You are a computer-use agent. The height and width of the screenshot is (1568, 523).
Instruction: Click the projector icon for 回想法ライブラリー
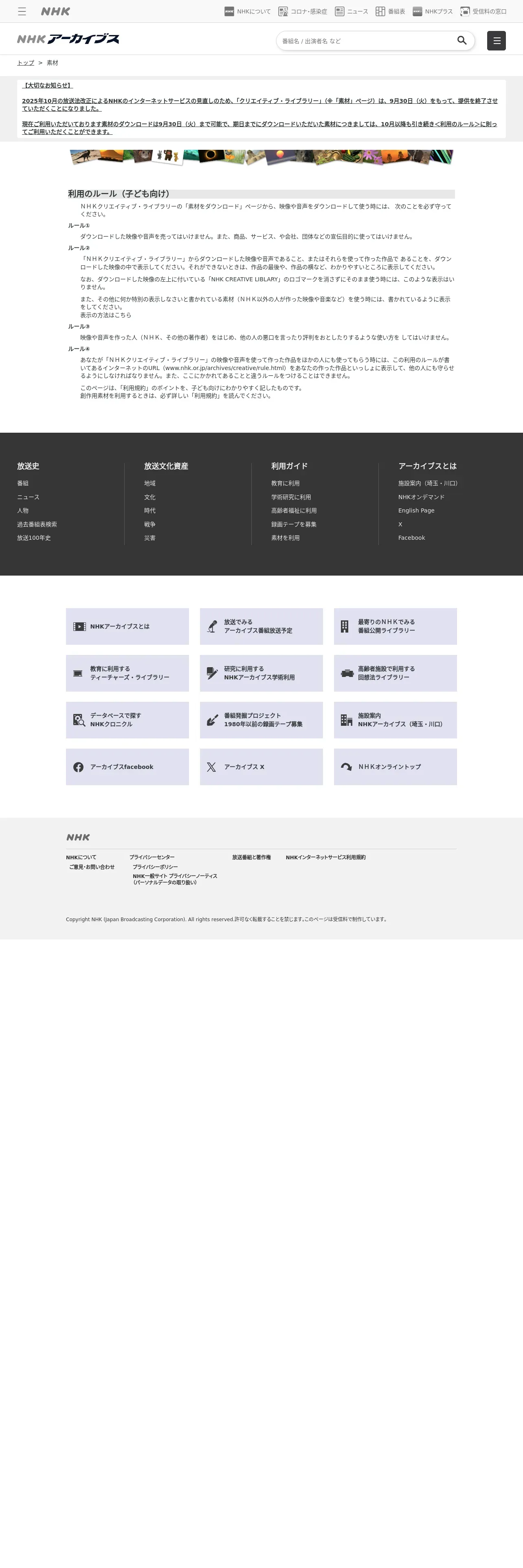[x=347, y=673]
